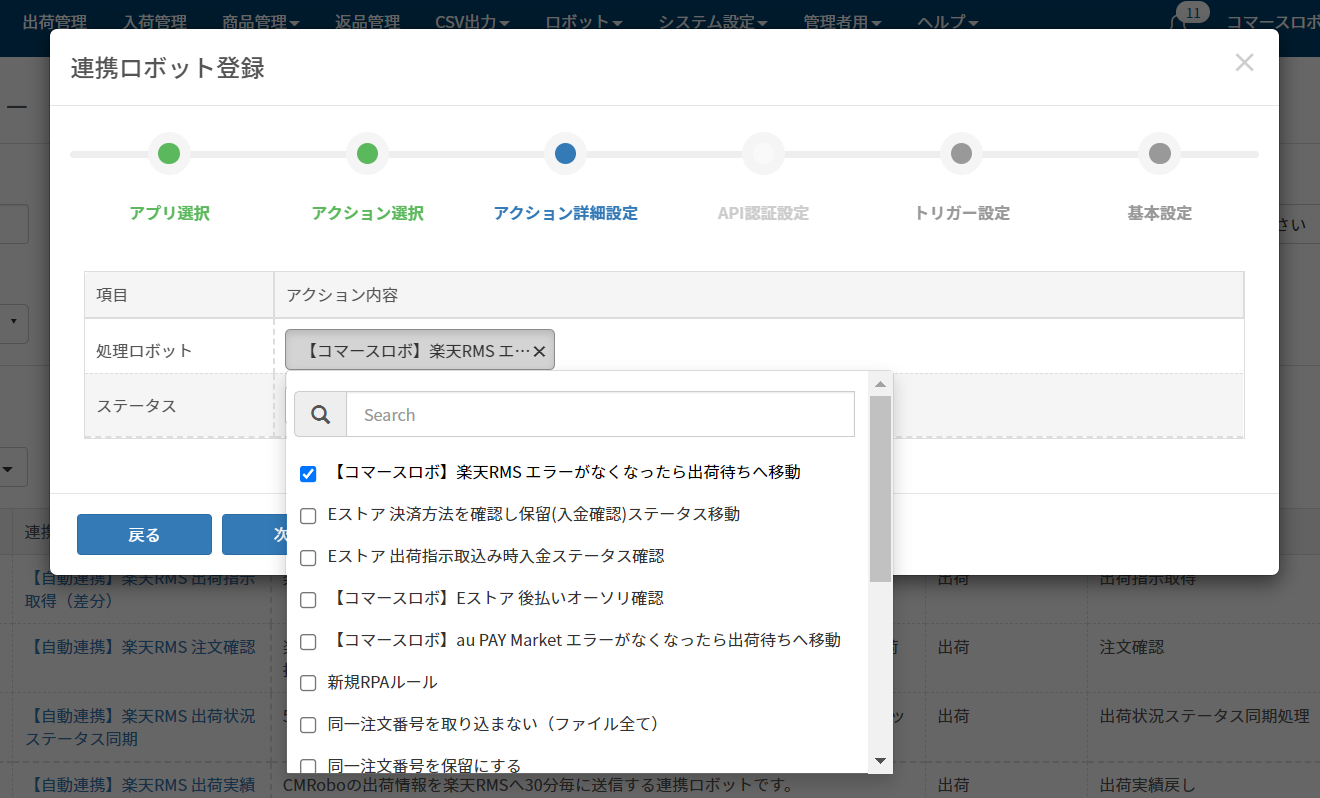Click 出荷実績戻し cell in background table
The image size is (1320, 798).
tap(1147, 786)
